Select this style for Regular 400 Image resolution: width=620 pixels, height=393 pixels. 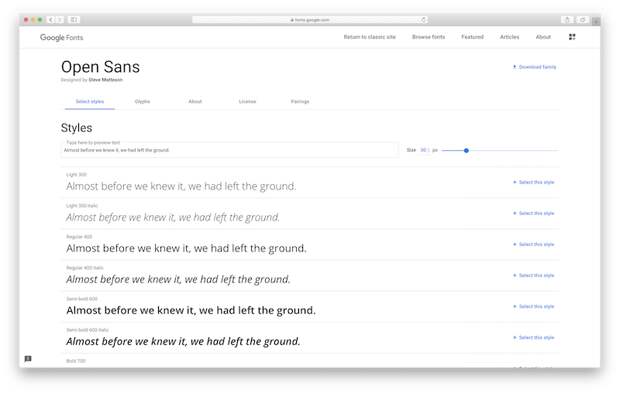click(533, 244)
